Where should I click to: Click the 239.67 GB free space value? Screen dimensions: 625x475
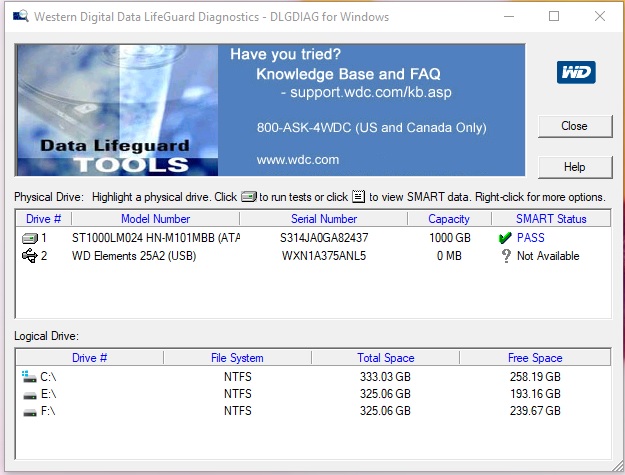pos(535,411)
